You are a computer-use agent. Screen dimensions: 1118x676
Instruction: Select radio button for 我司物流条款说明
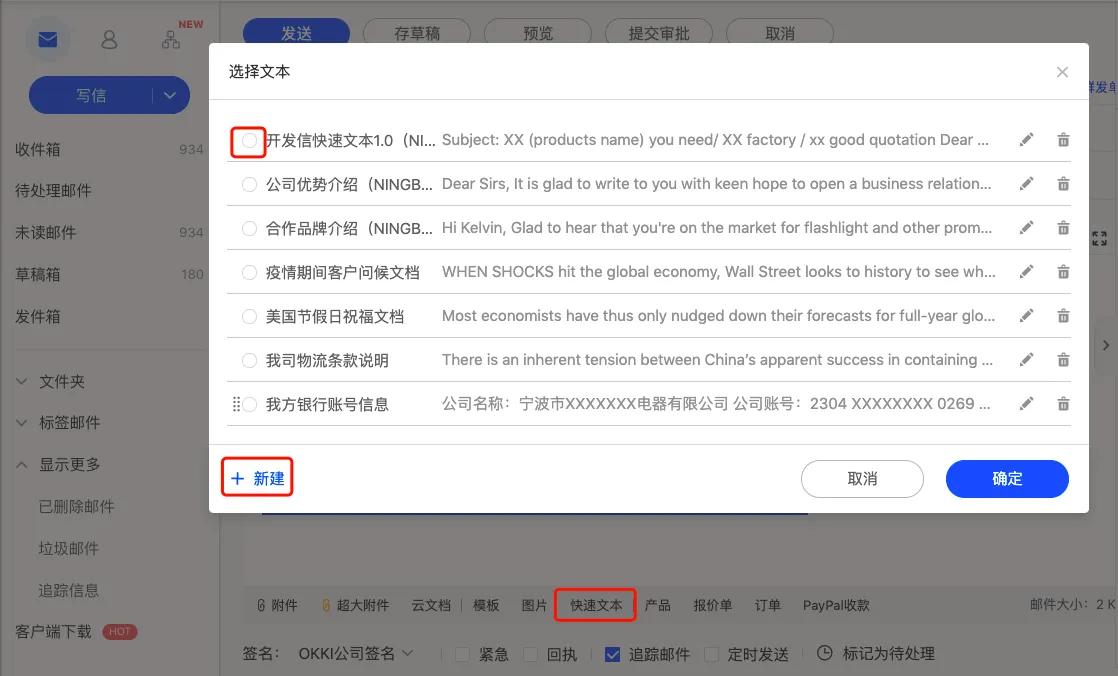(x=249, y=360)
